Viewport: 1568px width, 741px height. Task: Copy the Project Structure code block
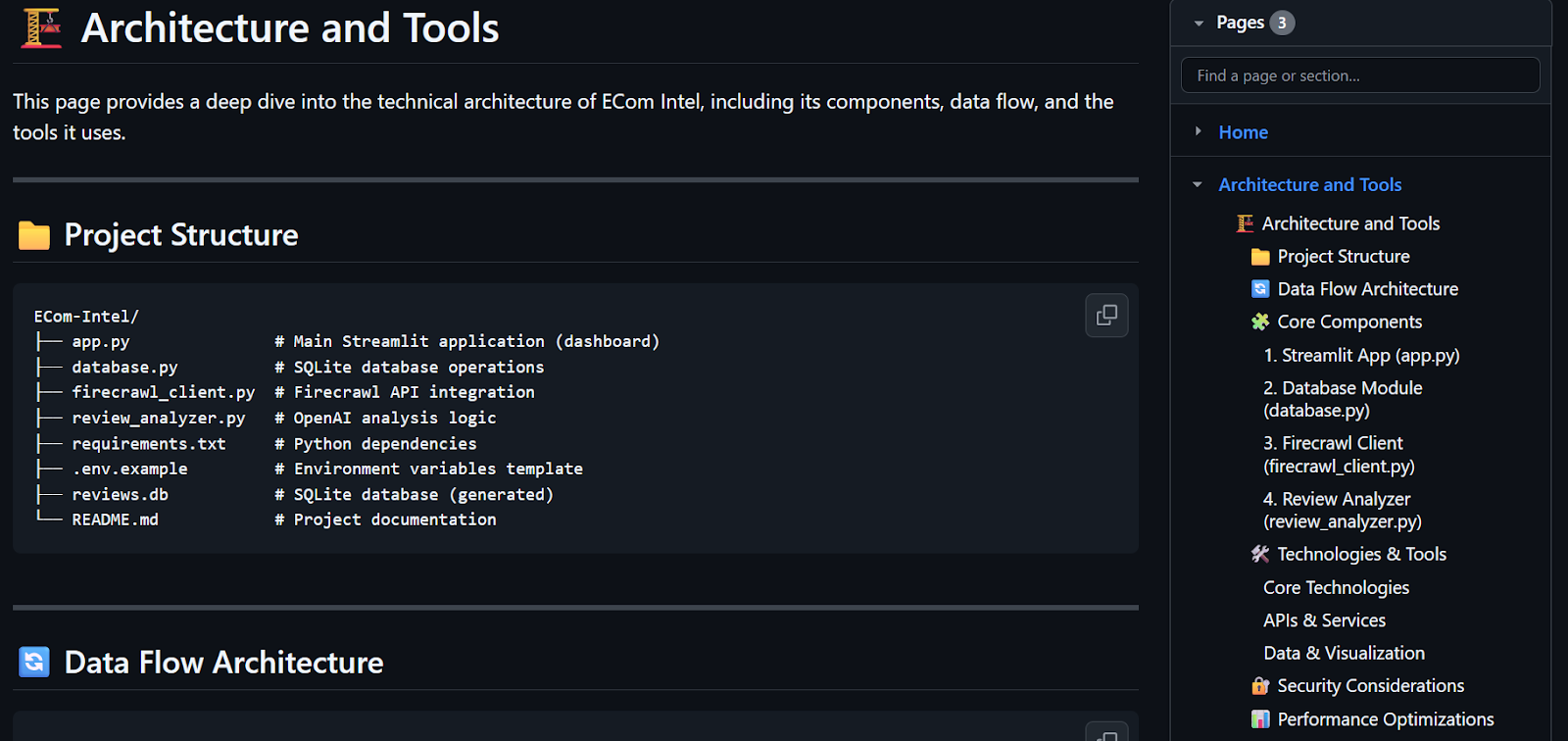[x=1106, y=316]
